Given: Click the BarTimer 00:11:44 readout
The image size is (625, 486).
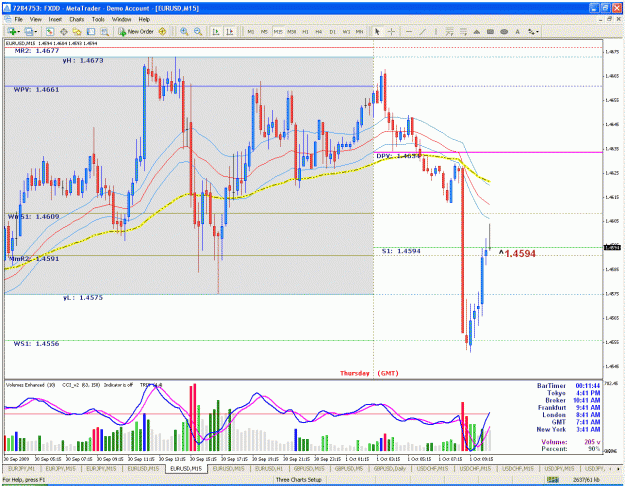Looking at the screenshot, I should [568, 386].
